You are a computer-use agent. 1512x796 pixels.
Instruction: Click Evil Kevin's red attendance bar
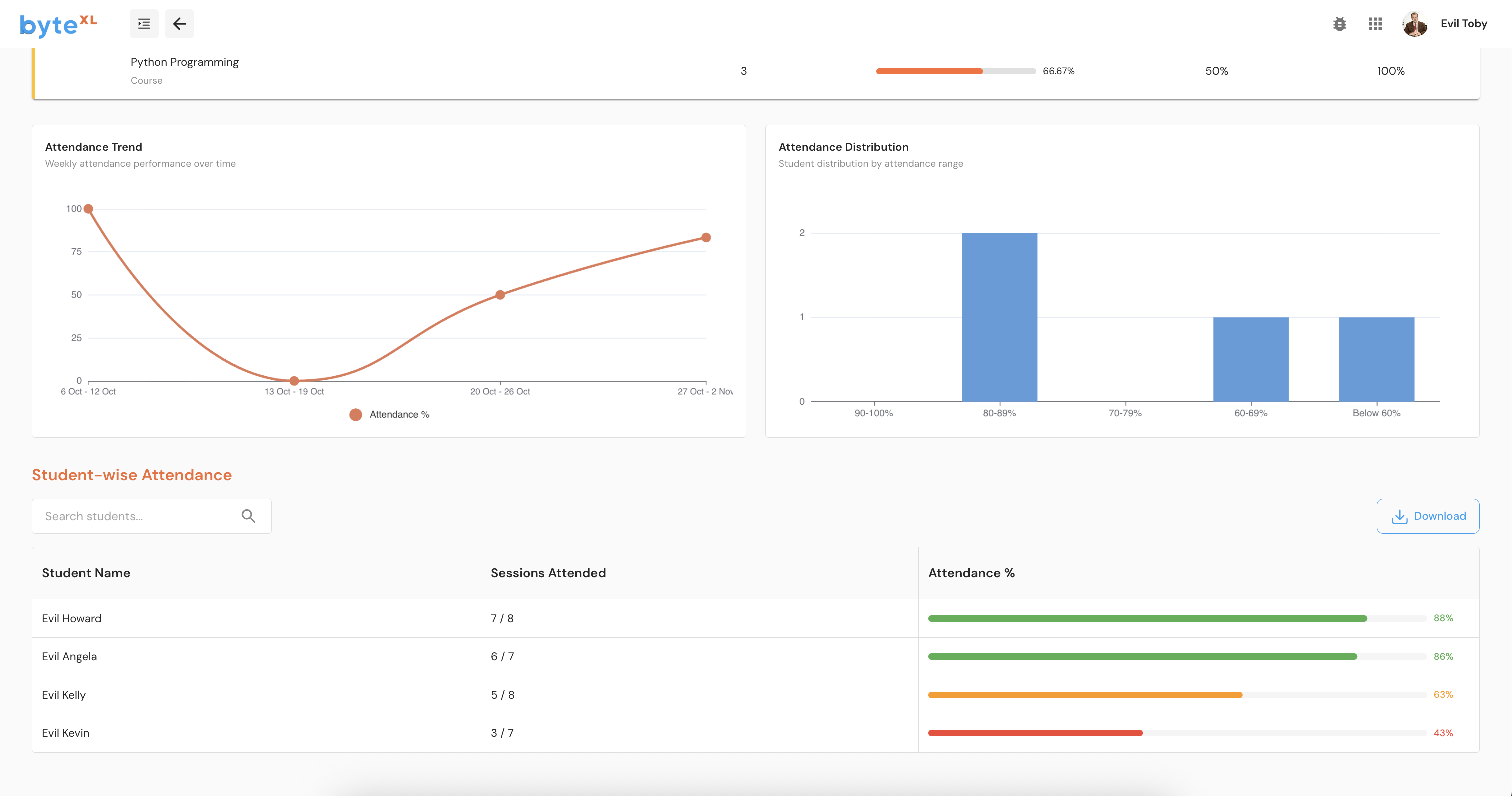(x=1035, y=733)
